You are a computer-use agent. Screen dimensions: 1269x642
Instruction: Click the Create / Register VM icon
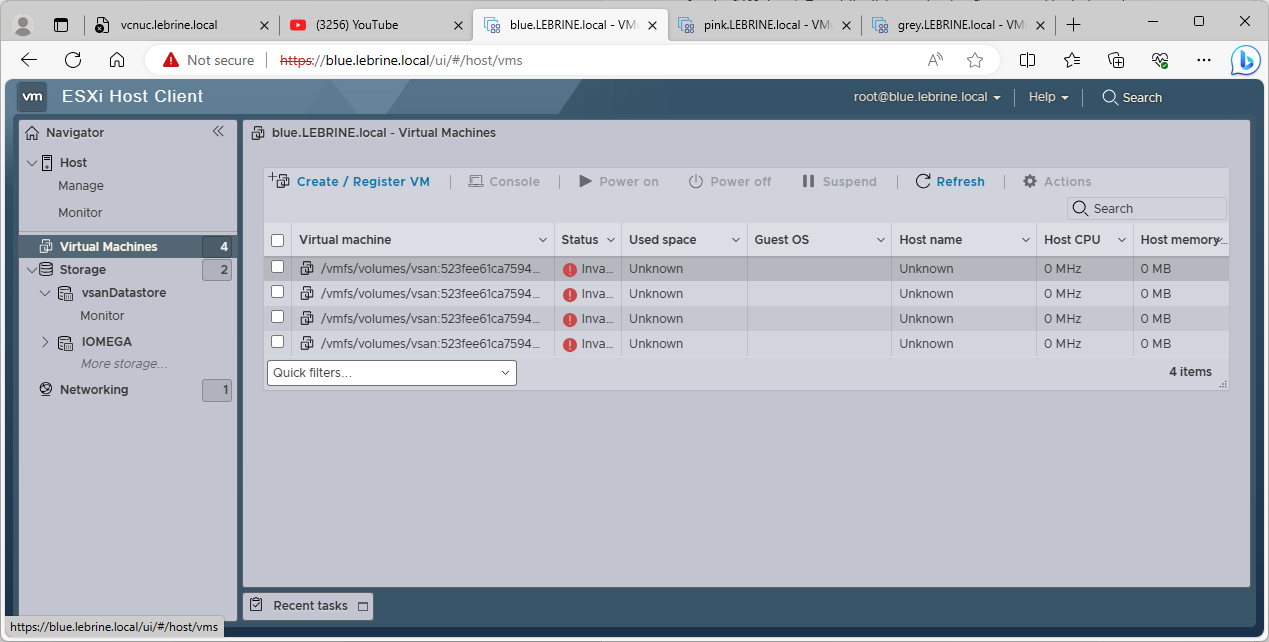[x=280, y=180]
